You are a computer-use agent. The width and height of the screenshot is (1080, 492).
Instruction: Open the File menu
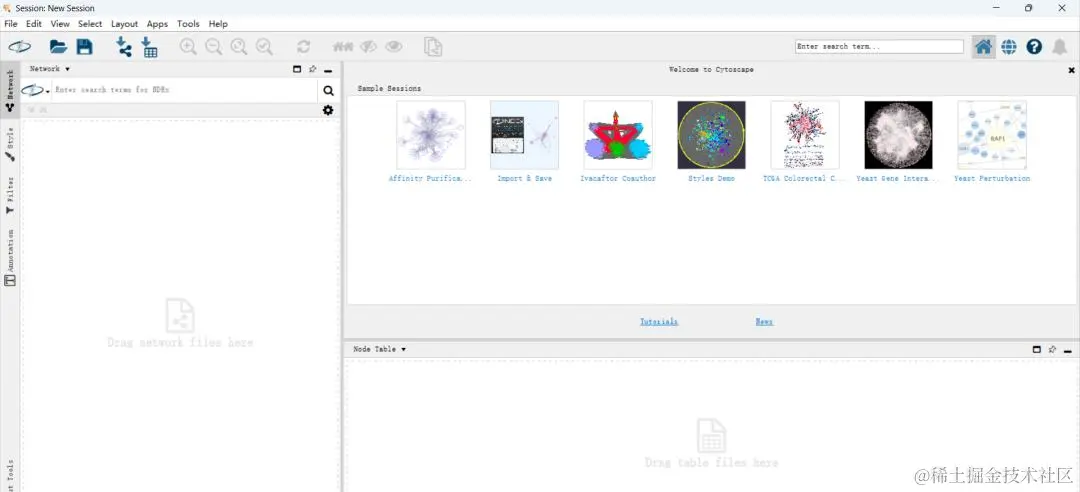[x=11, y=23]
